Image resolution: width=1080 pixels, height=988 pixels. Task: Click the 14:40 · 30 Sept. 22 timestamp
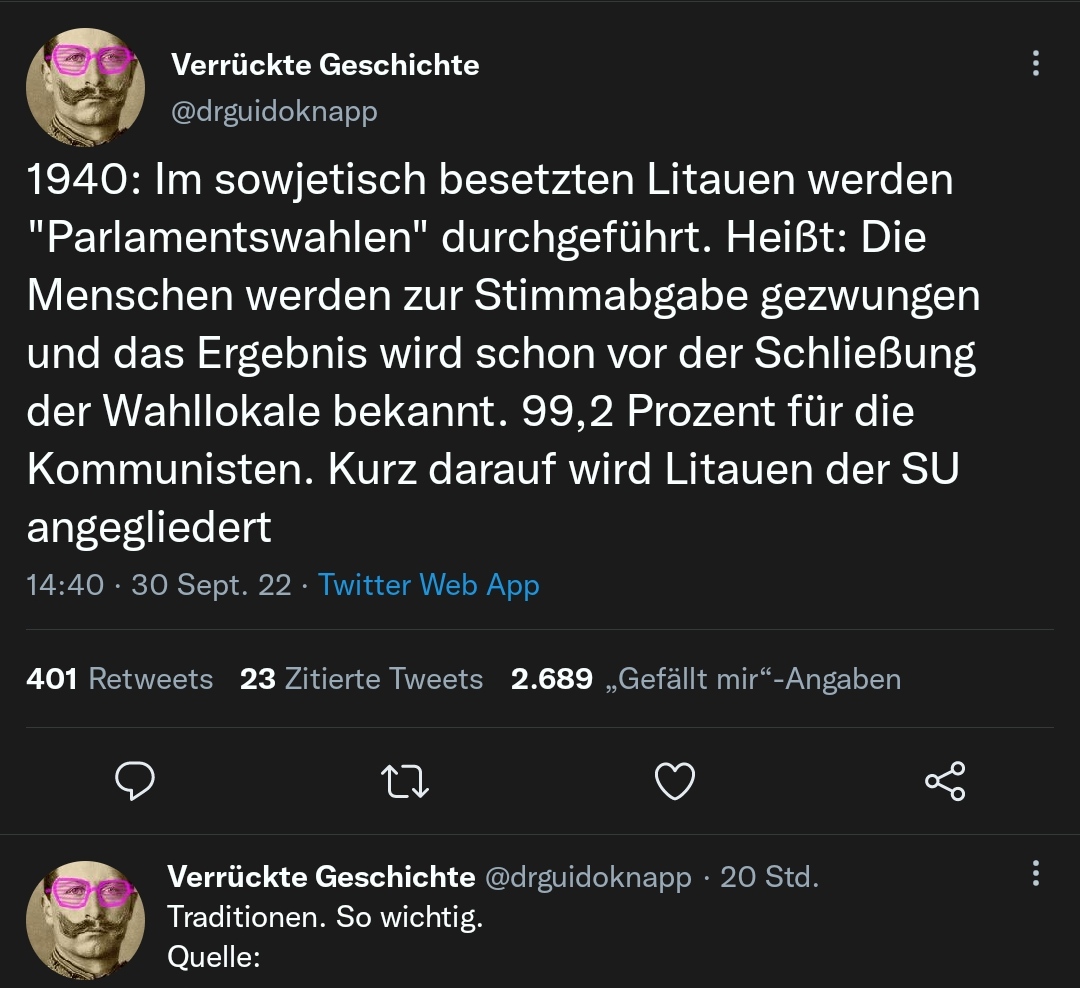pyautogui.click(x=159, y=585)
